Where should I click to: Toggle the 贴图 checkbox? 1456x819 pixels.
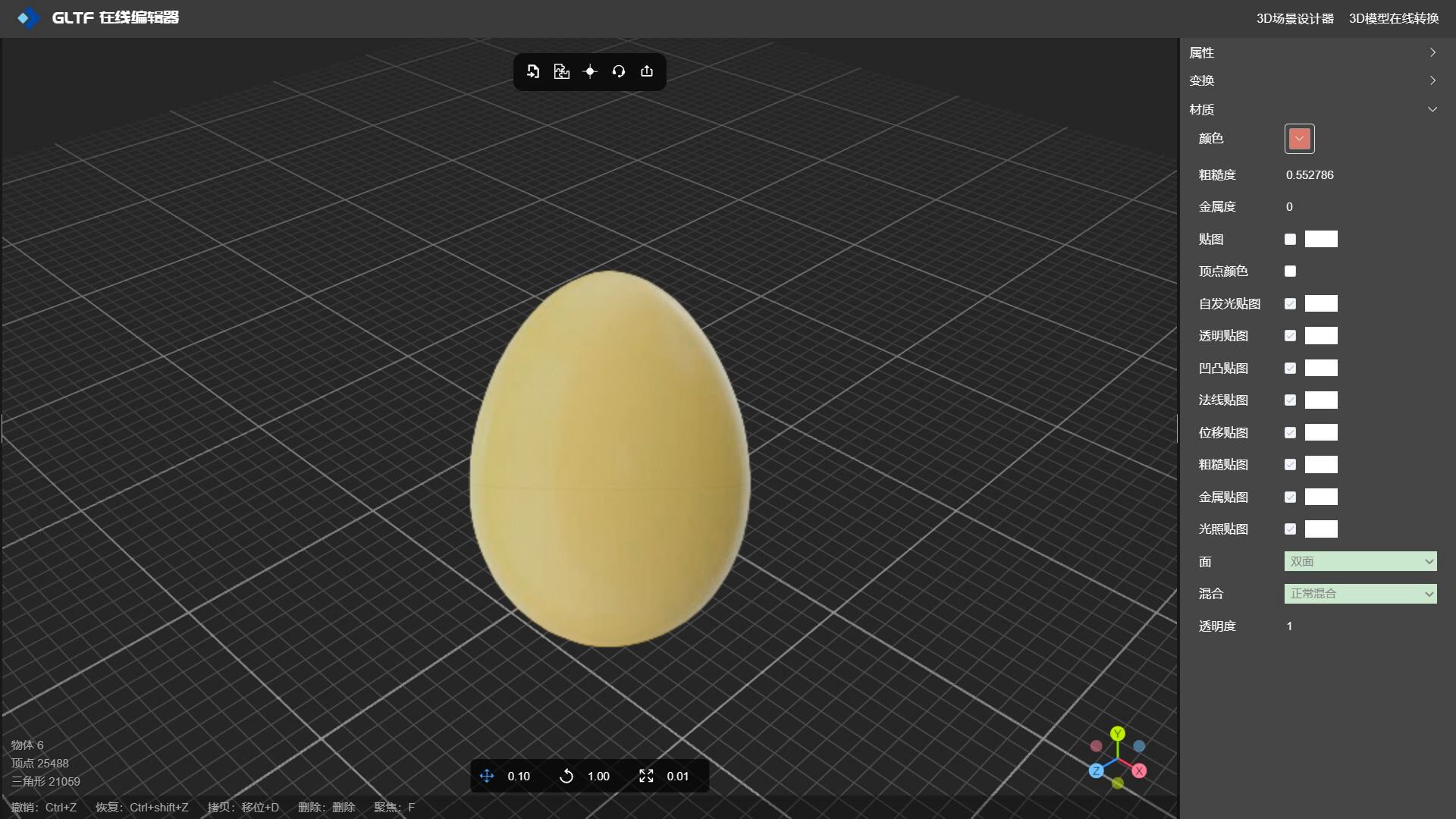(1290, 240)
